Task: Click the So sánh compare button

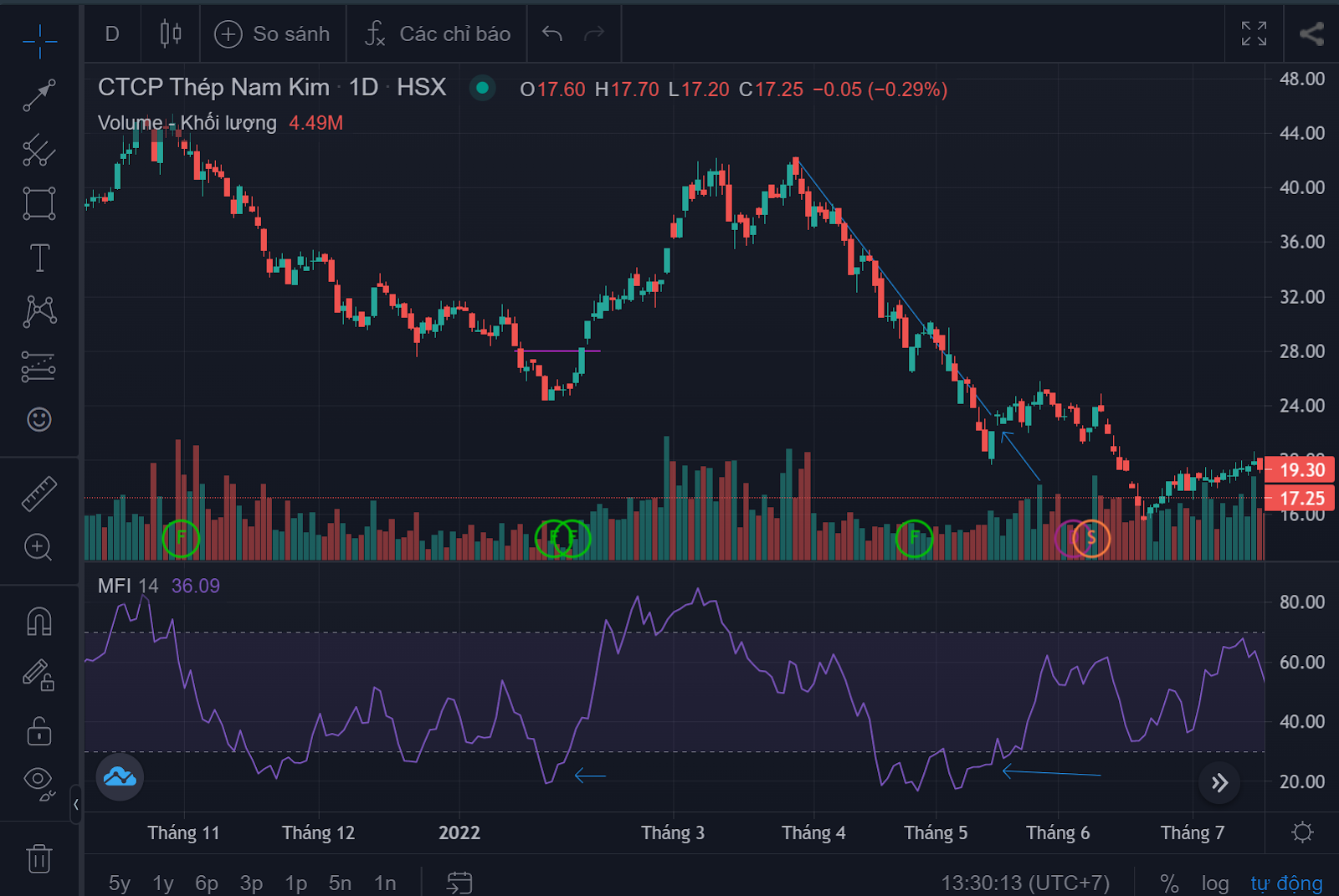Action: pos(273,34)
